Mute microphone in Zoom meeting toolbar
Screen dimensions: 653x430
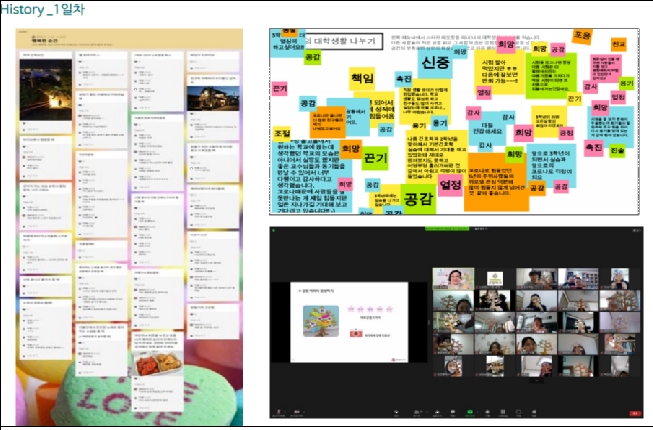point(280,412)
